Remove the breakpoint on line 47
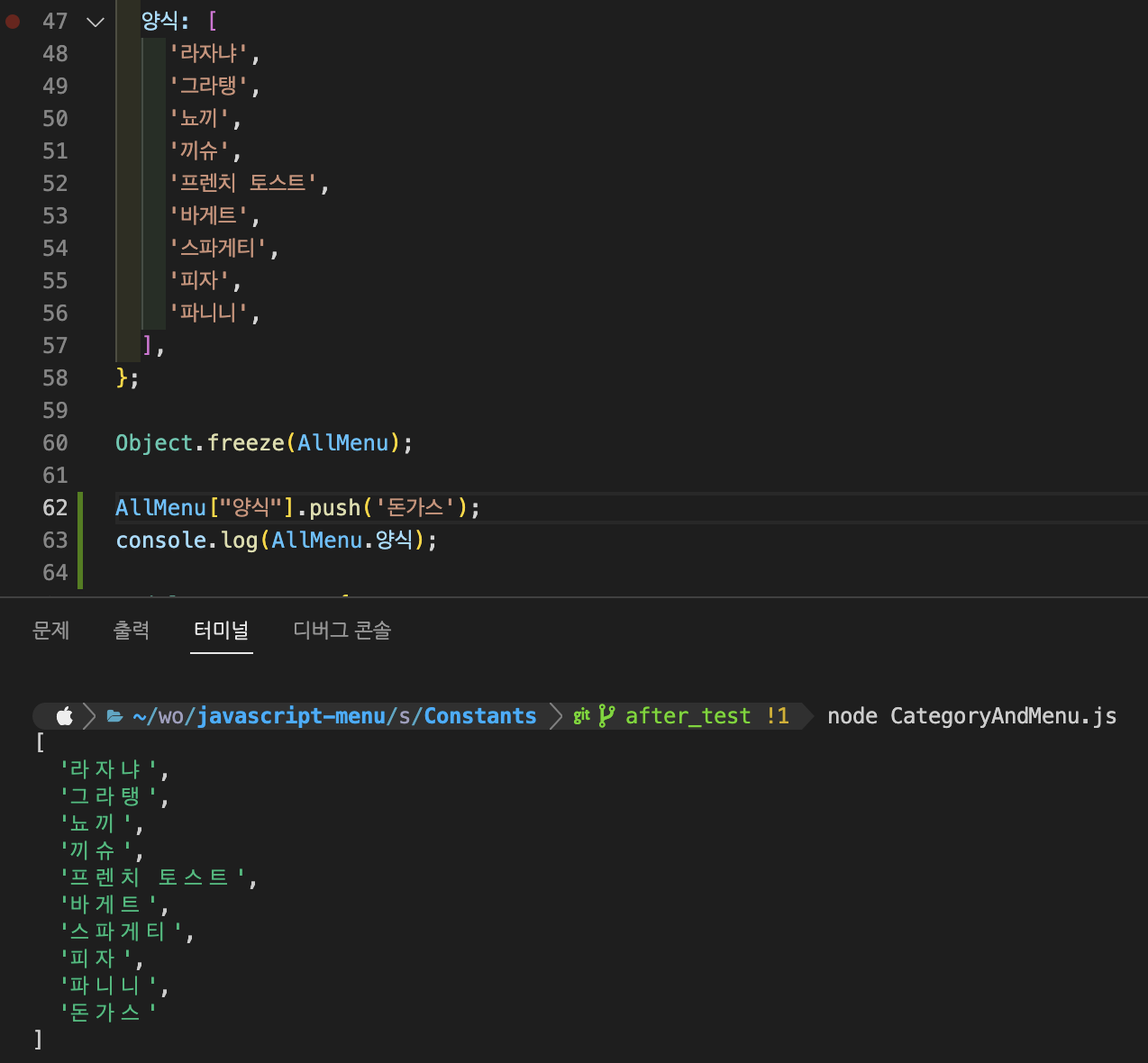The image size is (1148, 1063). pos(13,21)
